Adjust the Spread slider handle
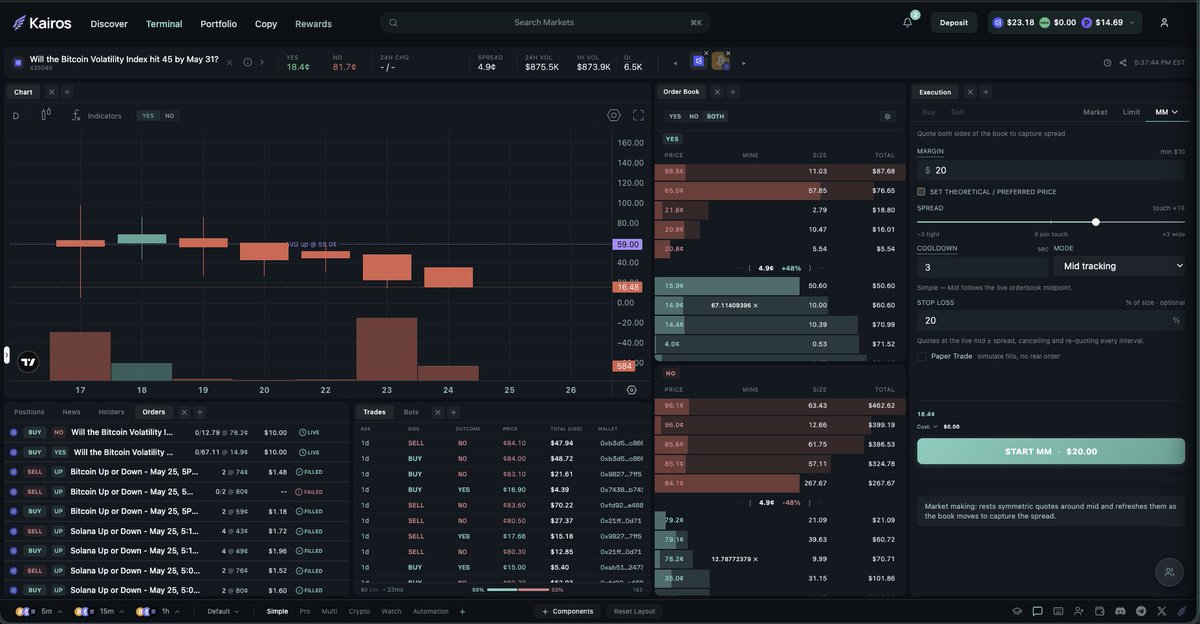This screenshot has height=624, width=1200. (x=1096, y=222)
